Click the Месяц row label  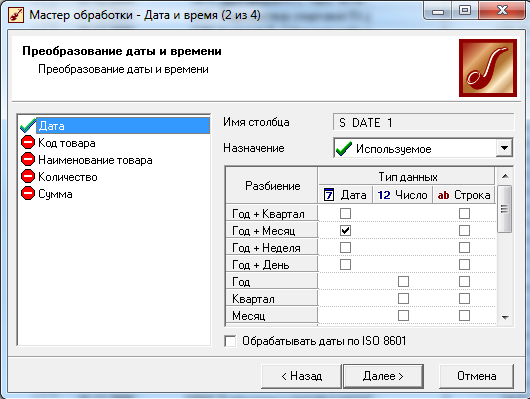pyautogui.click(x=272, y=315)
